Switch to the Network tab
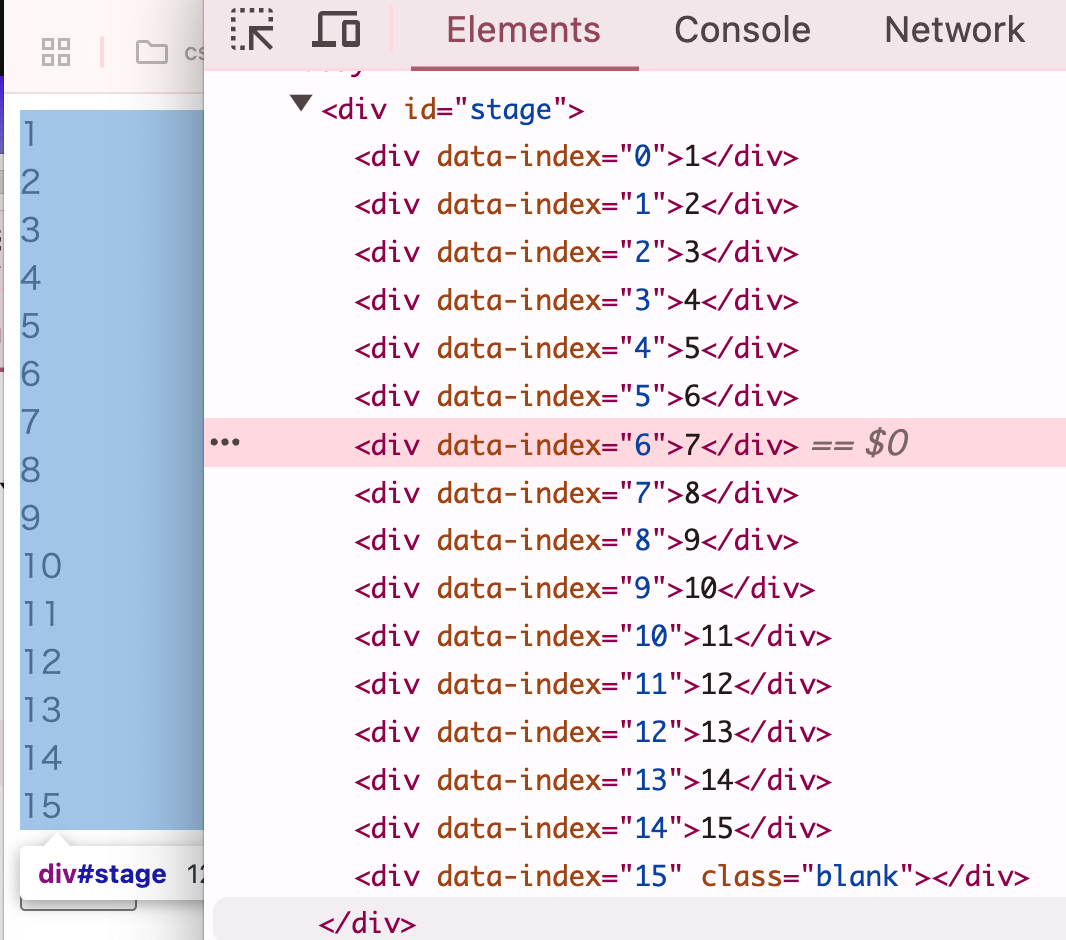Viewport: 1066px width, 940px height. 955,30
